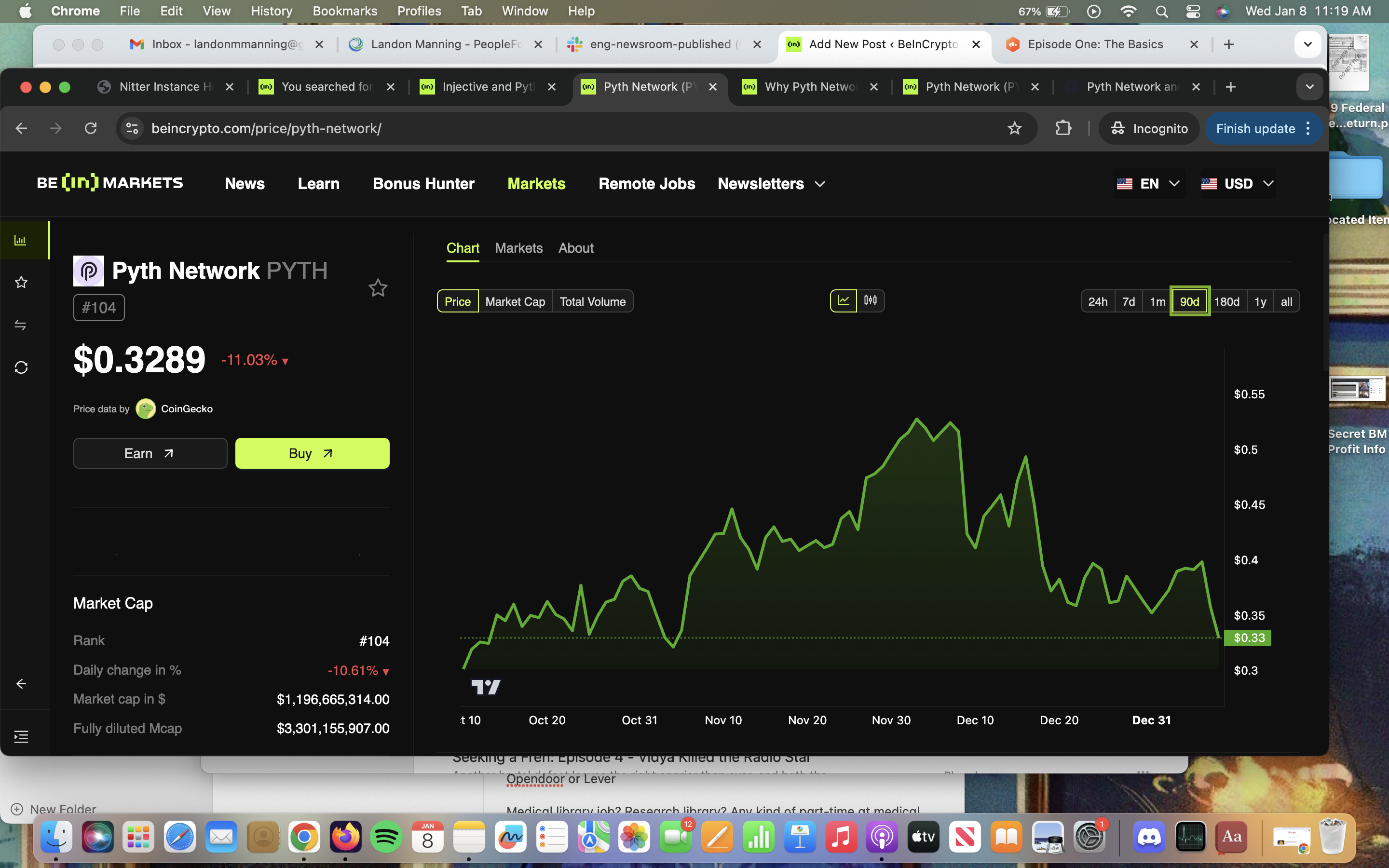The height and width of the screenshot is (868, 1389).
Task: Switch to the Markets tab beside Chart
Action: [x=518, y=248]
